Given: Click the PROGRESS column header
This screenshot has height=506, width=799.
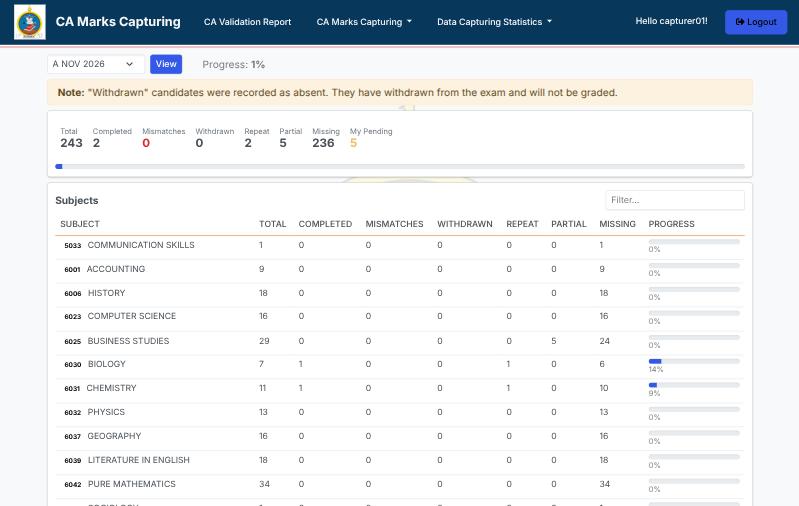Looking at the screenshot, I should (x=671, y=224).
